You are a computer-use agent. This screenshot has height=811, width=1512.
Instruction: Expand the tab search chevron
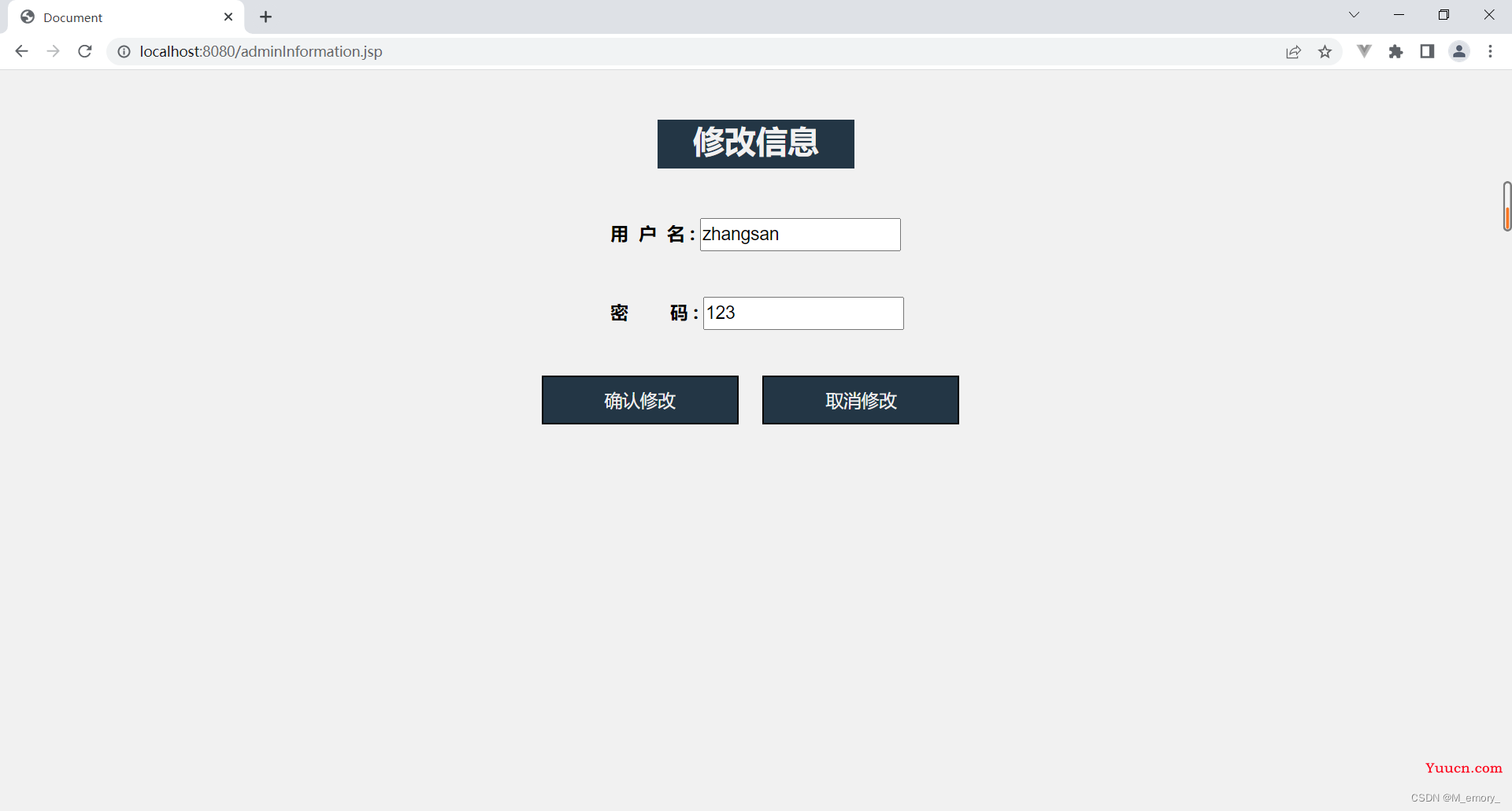1354,15
